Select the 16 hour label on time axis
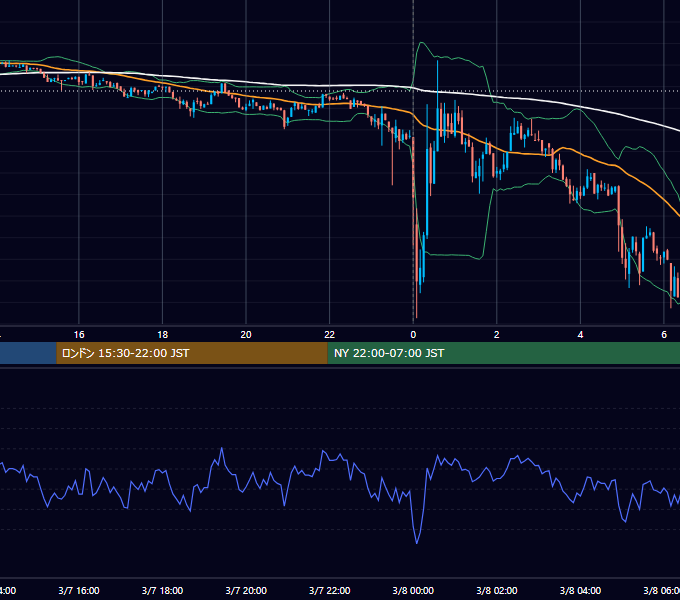 point(79,335)
